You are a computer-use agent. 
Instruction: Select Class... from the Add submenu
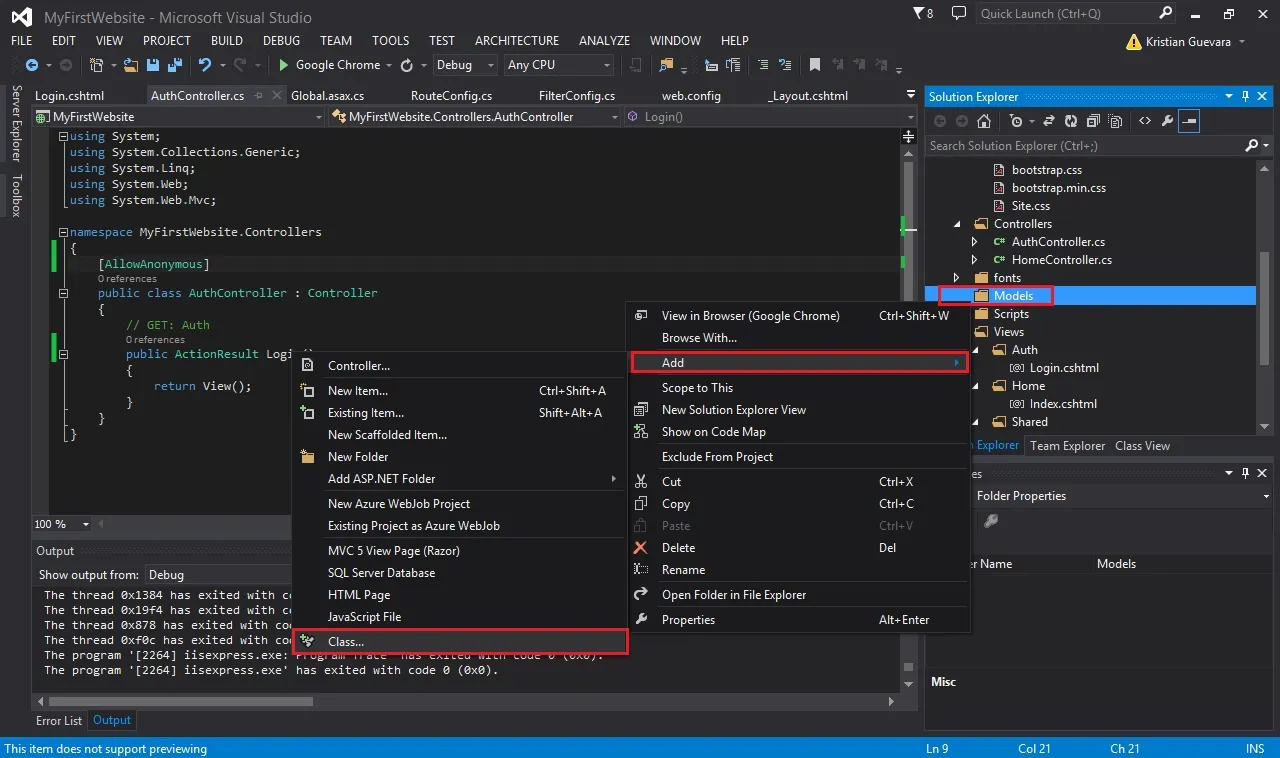point(461,642)
